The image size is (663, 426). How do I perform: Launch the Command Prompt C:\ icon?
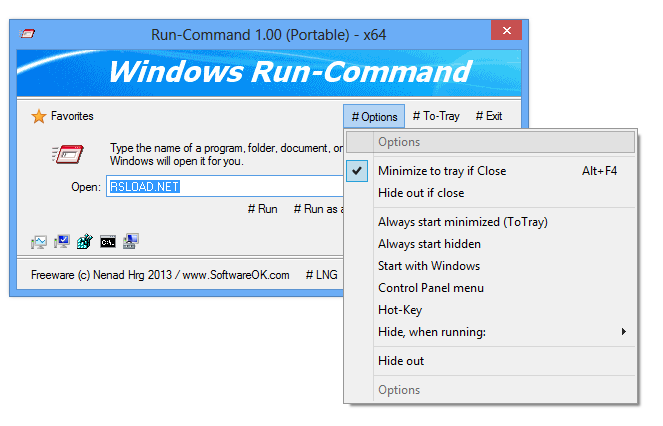108,242
